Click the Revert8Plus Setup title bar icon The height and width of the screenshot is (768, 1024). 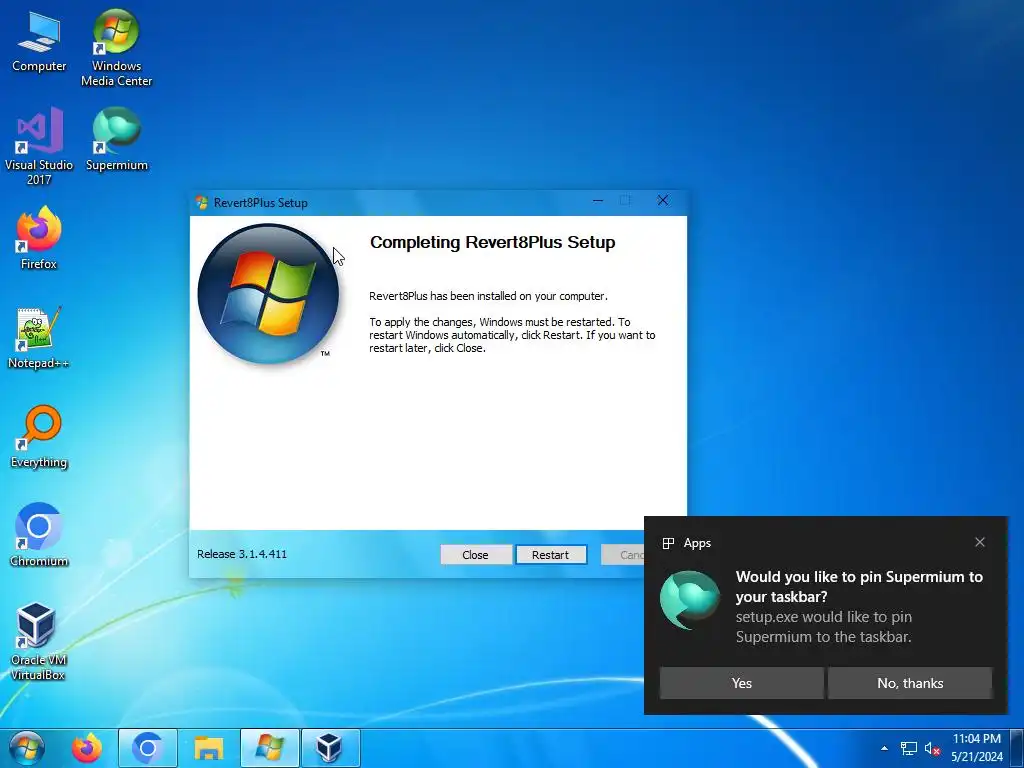(202, 202)
